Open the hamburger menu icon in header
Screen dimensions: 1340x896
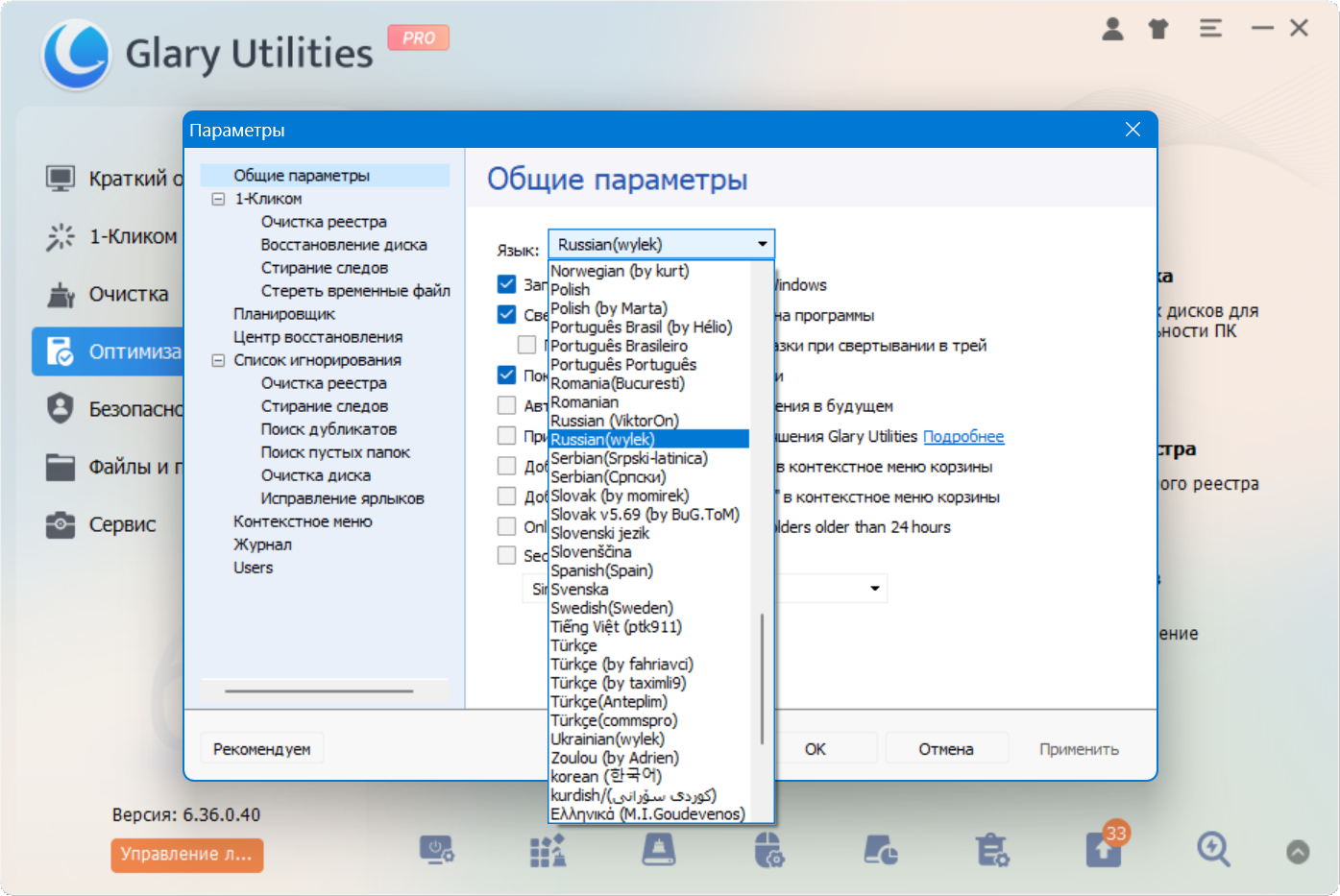point(1210,29)
